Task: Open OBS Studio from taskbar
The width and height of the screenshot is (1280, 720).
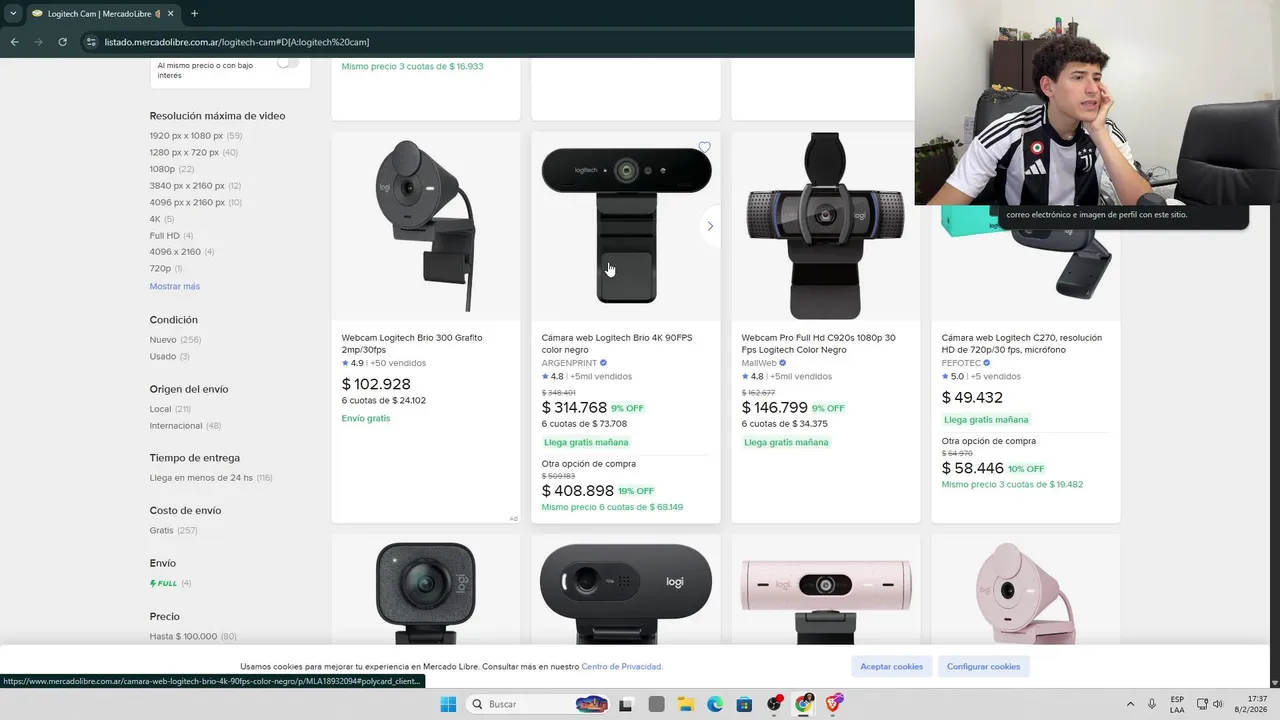Action: (774, 704)
